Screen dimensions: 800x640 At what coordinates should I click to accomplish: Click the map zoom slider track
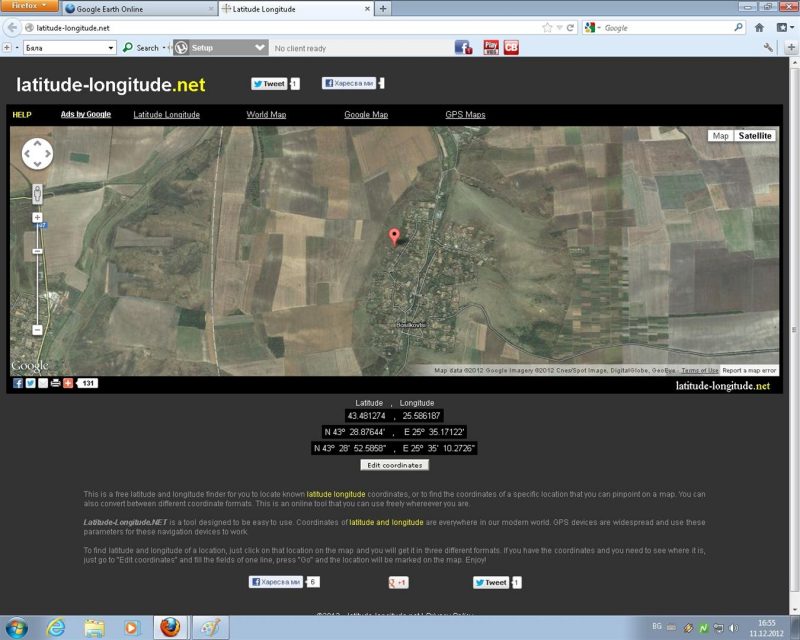point(37,275)
